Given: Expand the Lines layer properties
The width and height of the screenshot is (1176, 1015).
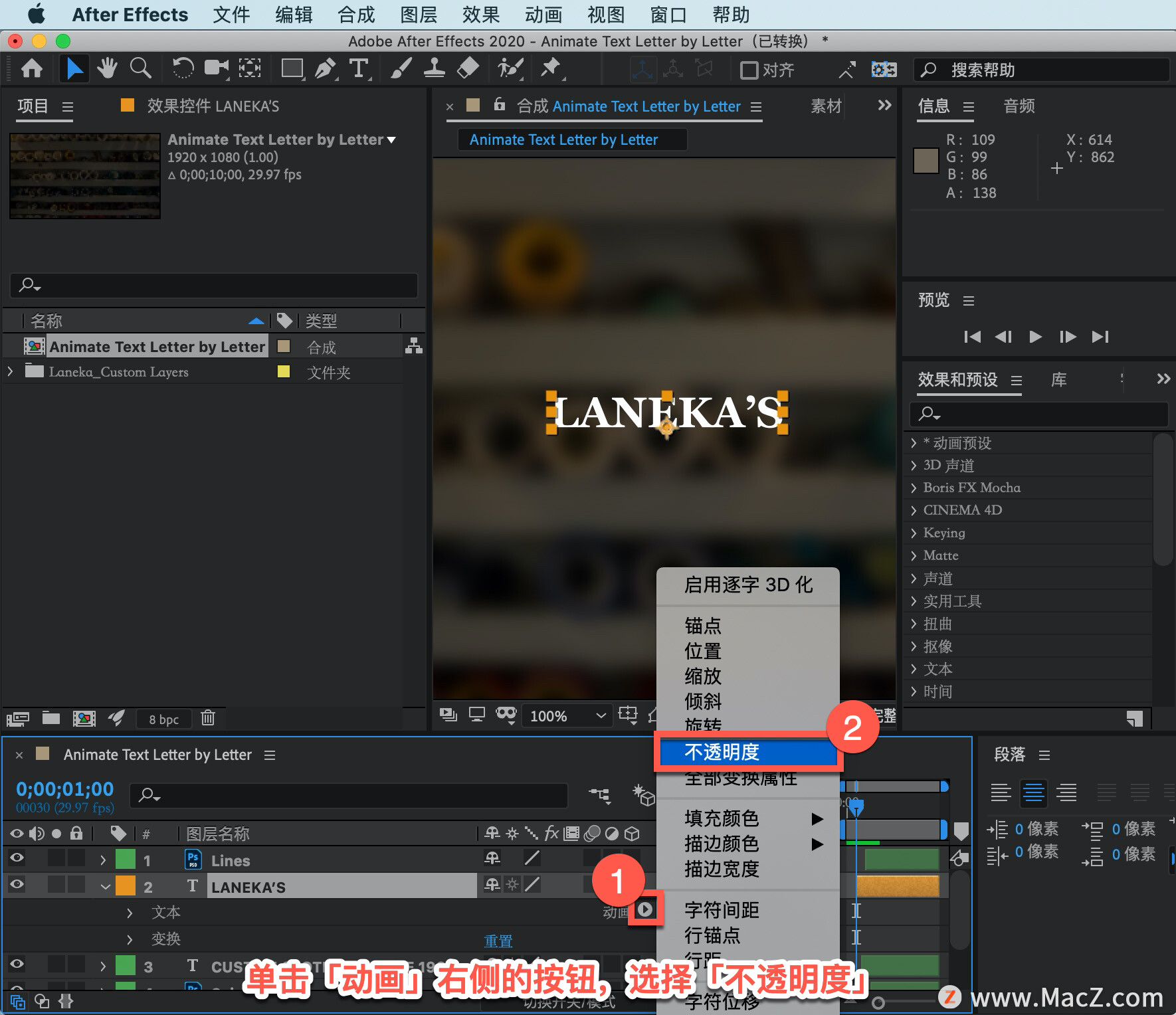Looking at the screenshot, I should pyautogui.click(x=102, y=860).
